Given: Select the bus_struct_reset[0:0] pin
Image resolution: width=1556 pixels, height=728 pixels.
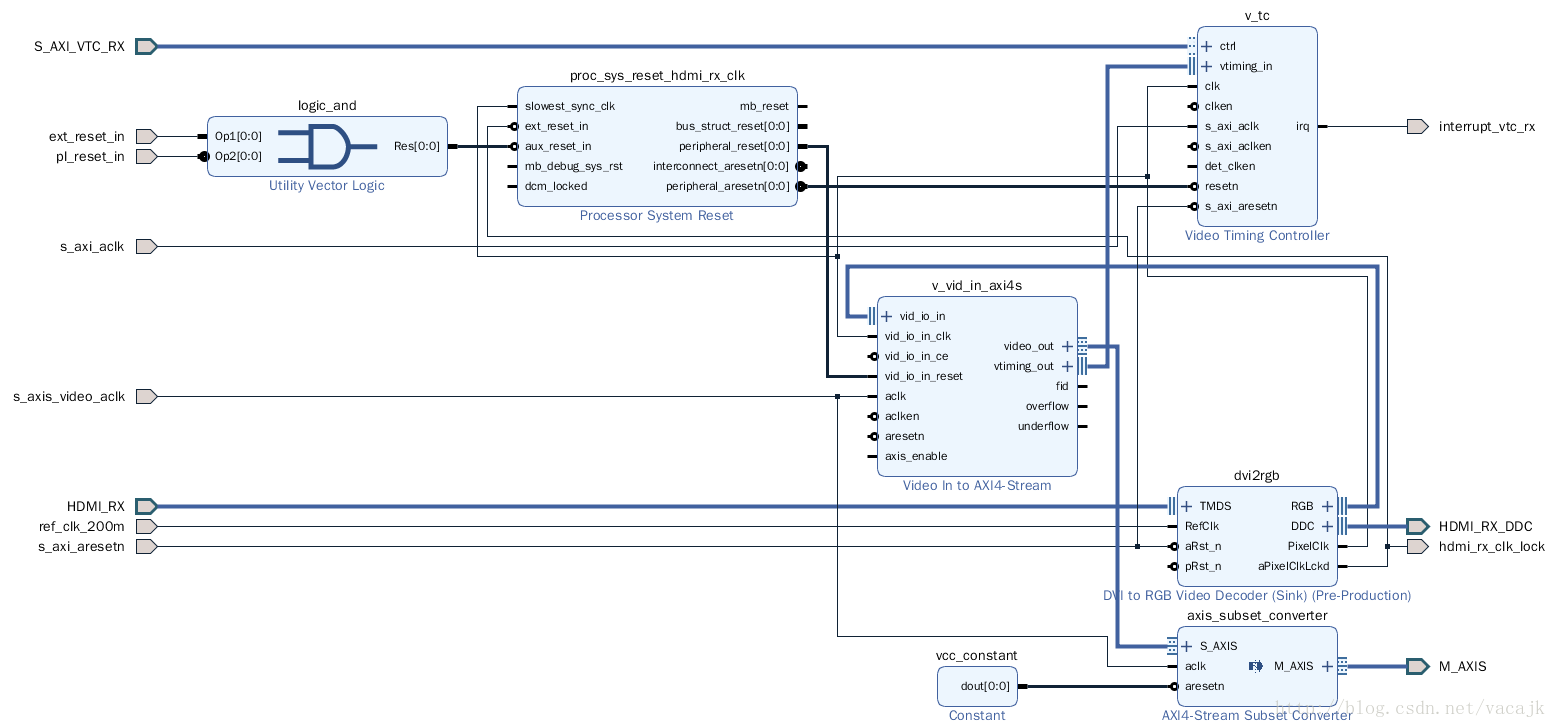Looking at the screenshot, I should [732, 126].
